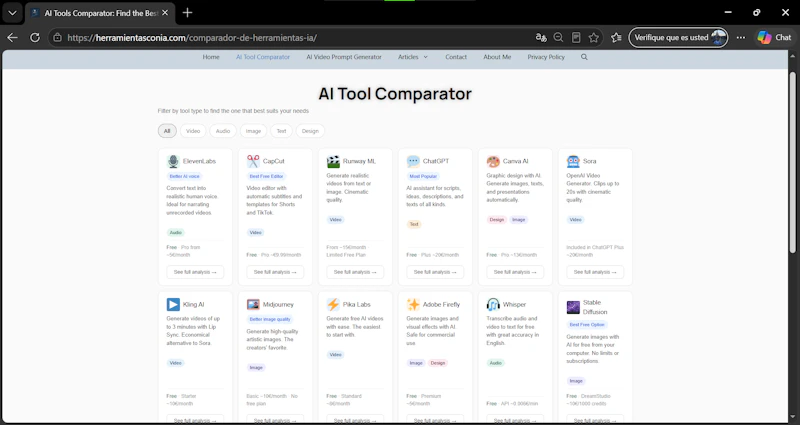The image size is (800, 425).
Task: Open the favorites list icon
Action: (x=616, y=38)
